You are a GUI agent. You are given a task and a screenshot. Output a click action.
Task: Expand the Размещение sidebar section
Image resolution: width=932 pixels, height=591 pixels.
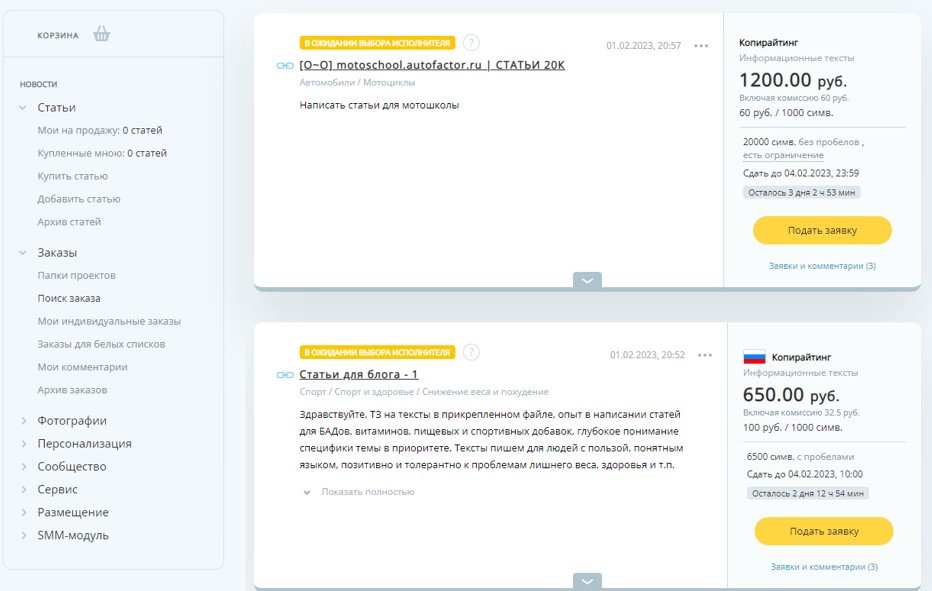click(x=24, y=513)
